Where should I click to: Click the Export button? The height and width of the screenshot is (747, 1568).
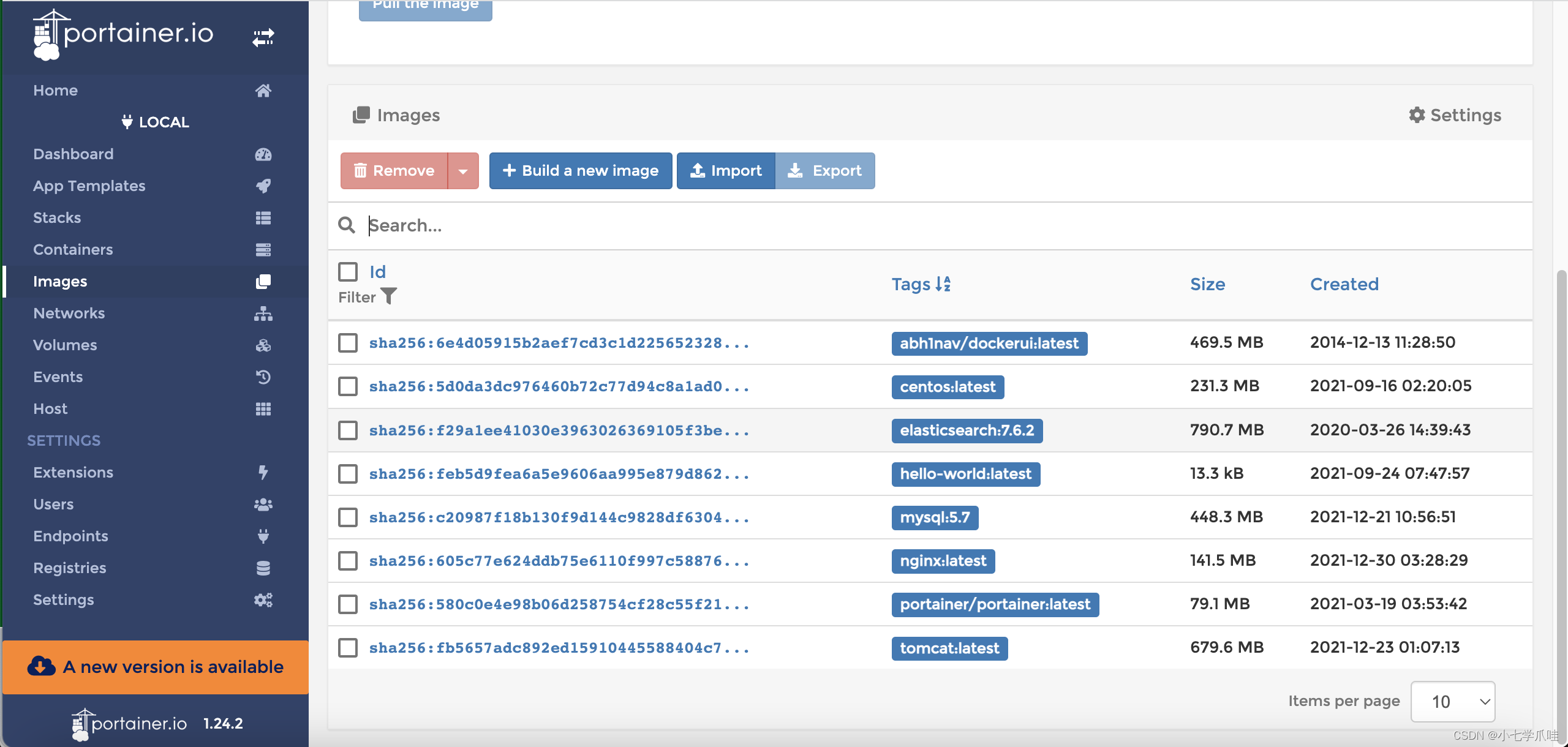(x=825, y=170)
